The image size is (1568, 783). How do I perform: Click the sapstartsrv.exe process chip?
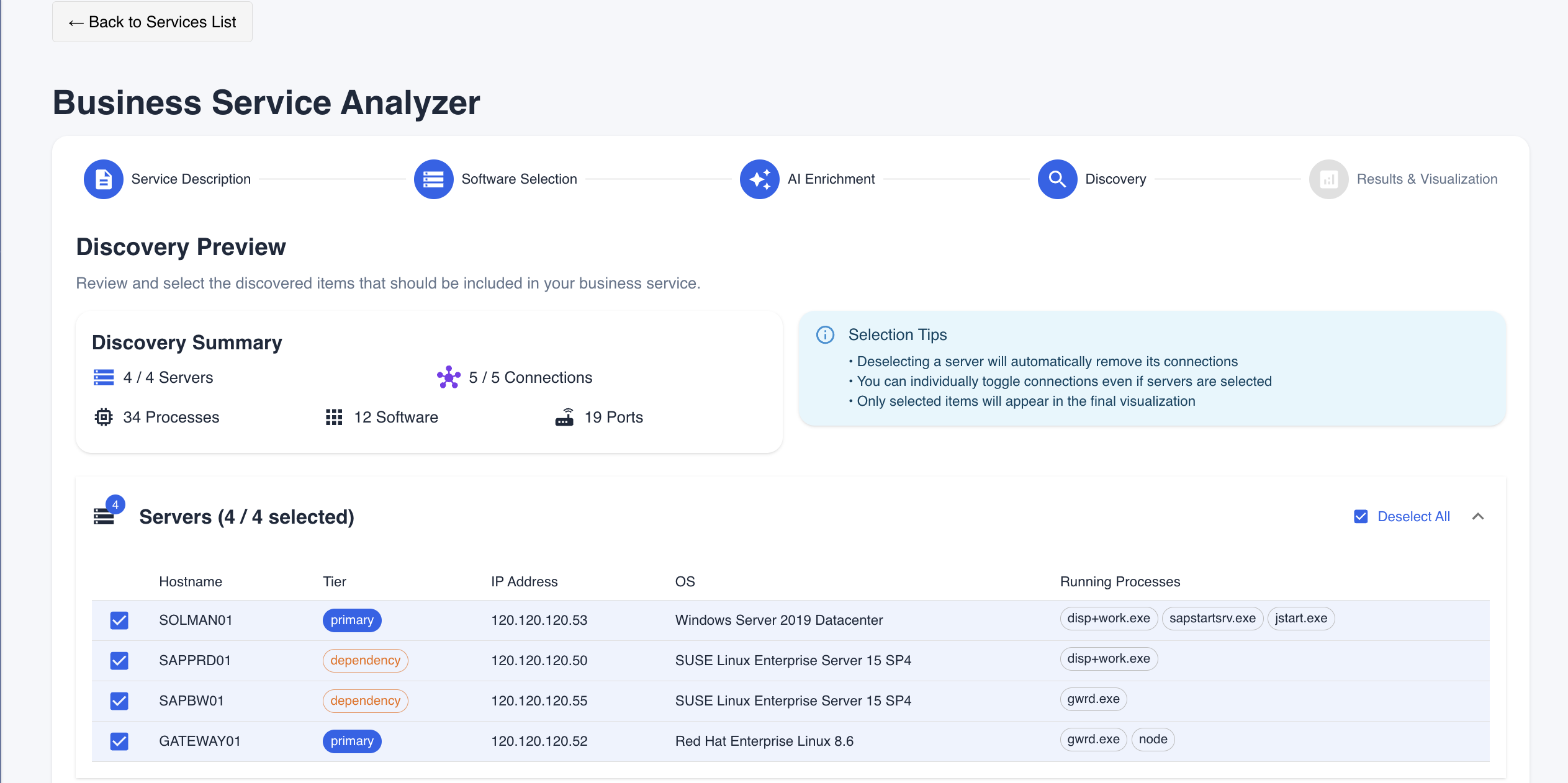[x=1212, y=619]
